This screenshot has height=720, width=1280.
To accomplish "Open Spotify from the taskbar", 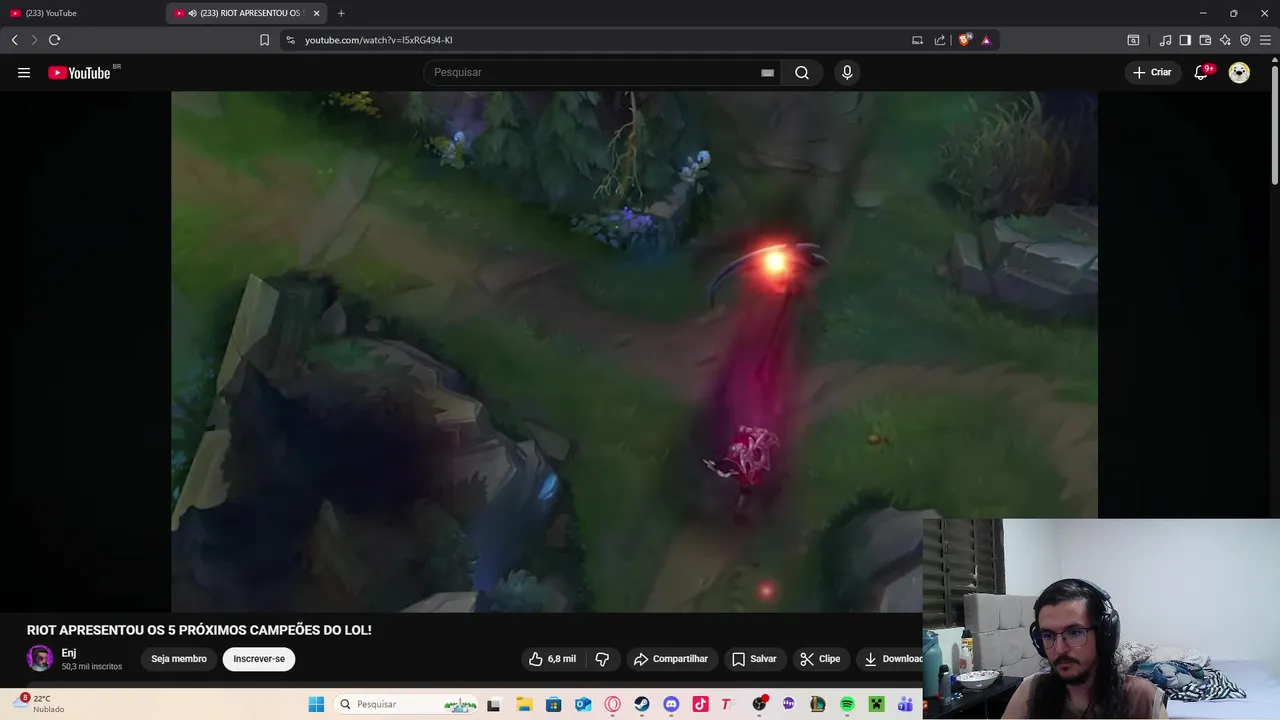I will (847, 704).
